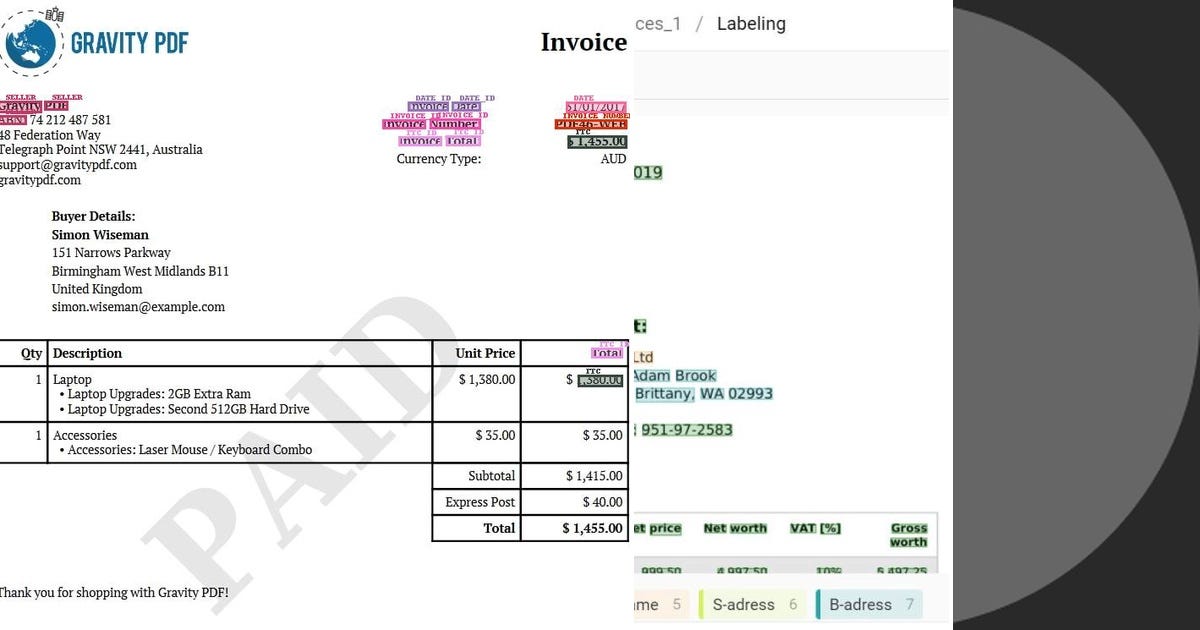Select the S-adress label chip

point(754,604)
